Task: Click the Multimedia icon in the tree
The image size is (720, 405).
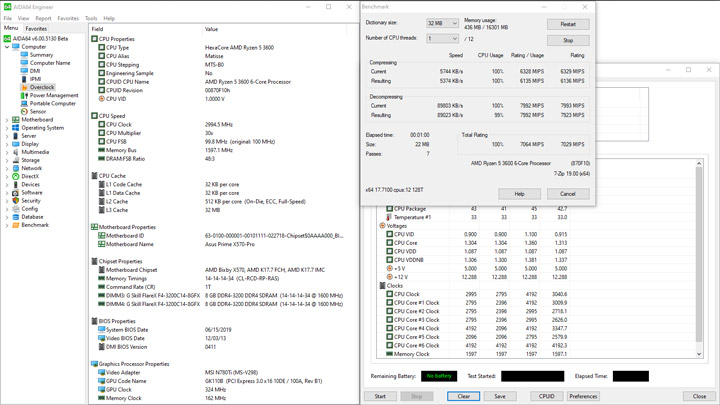Action: (x=16, y=152)
